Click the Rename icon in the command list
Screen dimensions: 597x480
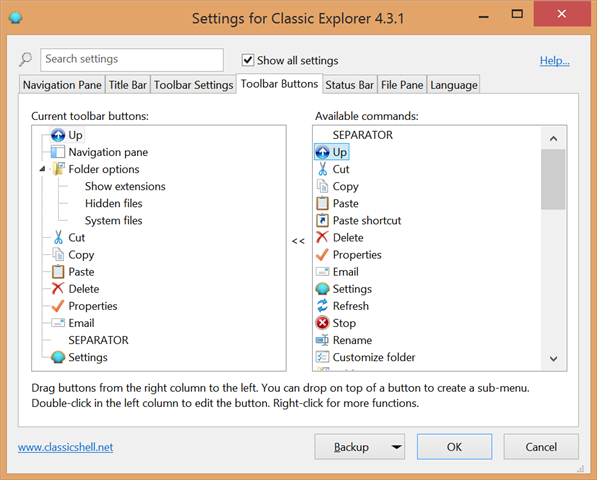pos(322,340)
